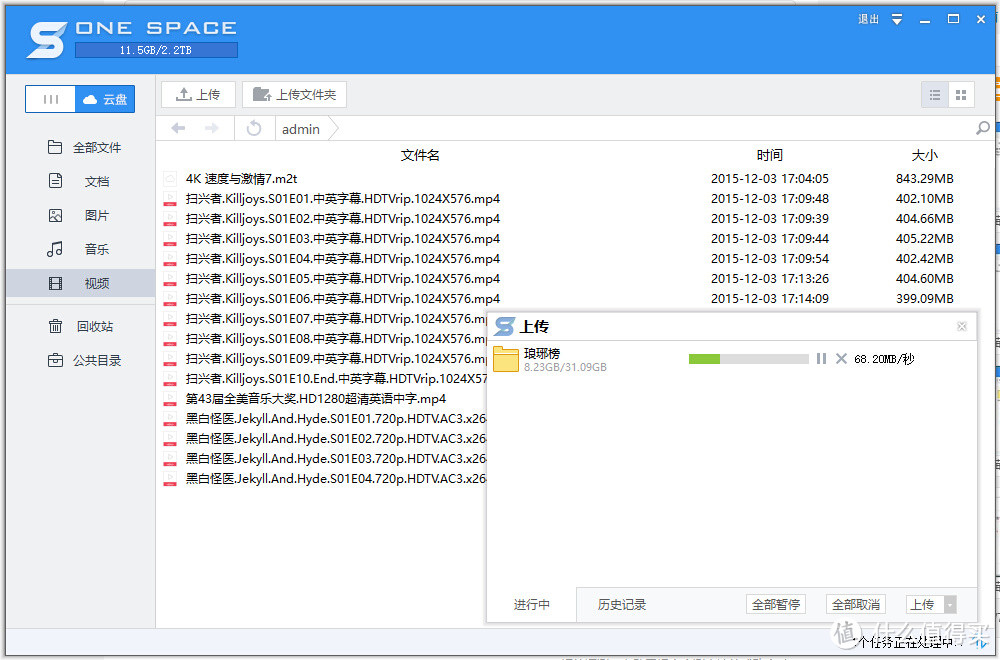
Task: Click the size 843.29MB
Action: tap(925, 179)
